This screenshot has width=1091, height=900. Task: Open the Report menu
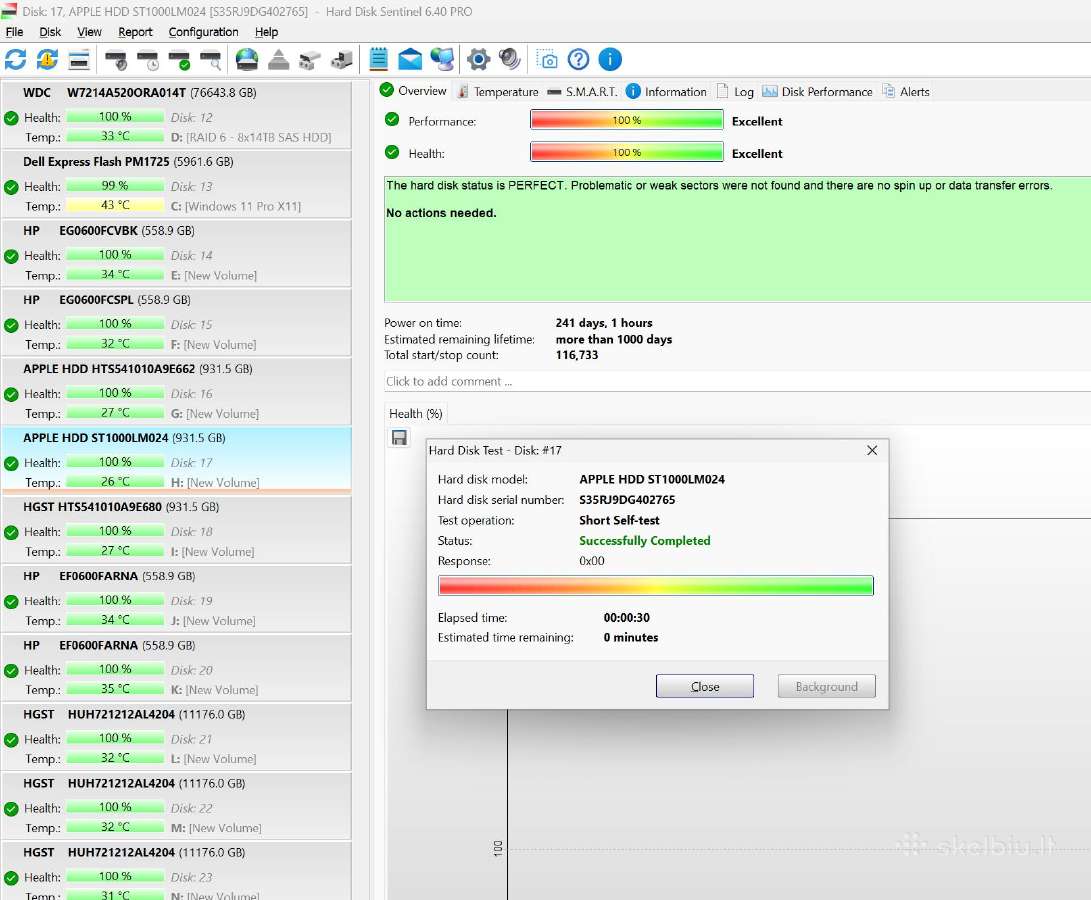(135, 32)
